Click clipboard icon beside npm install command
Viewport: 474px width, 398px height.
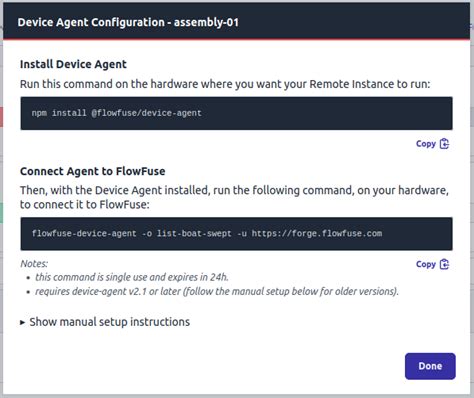444,144
